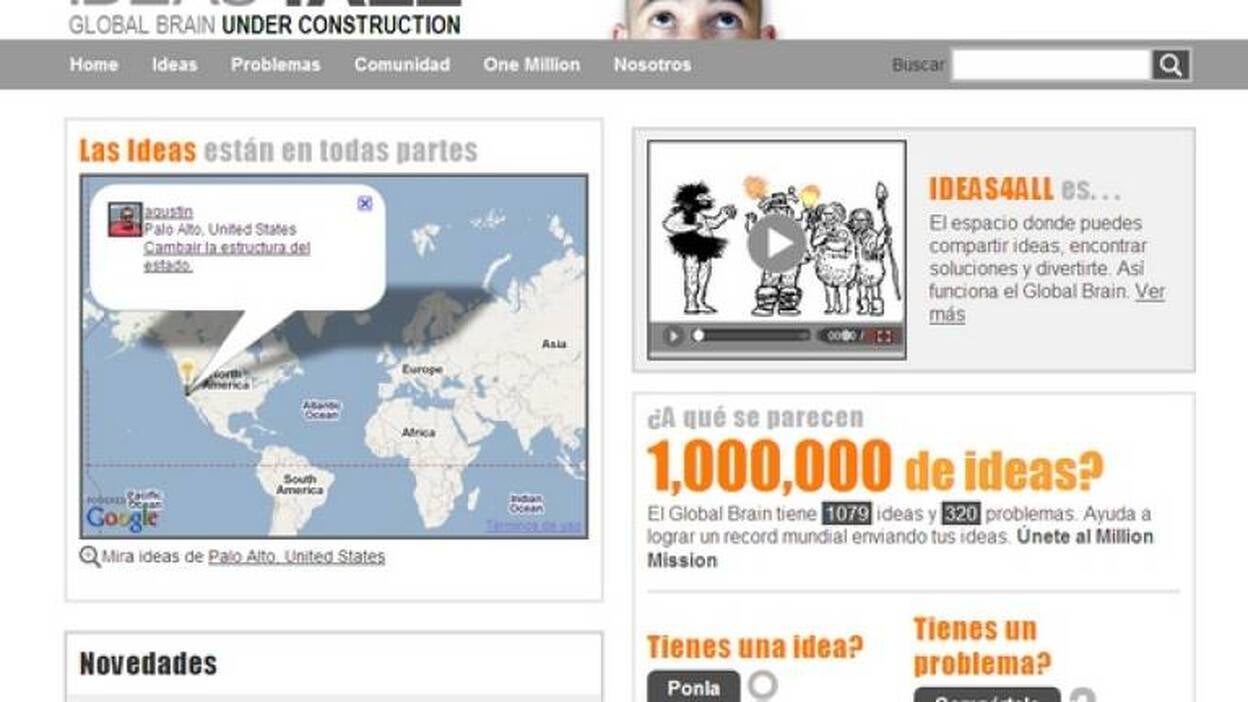Focus the Buscar search field
Viewport: 1248px width, 702px height.
pyautogui.click(x=1050, y=65)
